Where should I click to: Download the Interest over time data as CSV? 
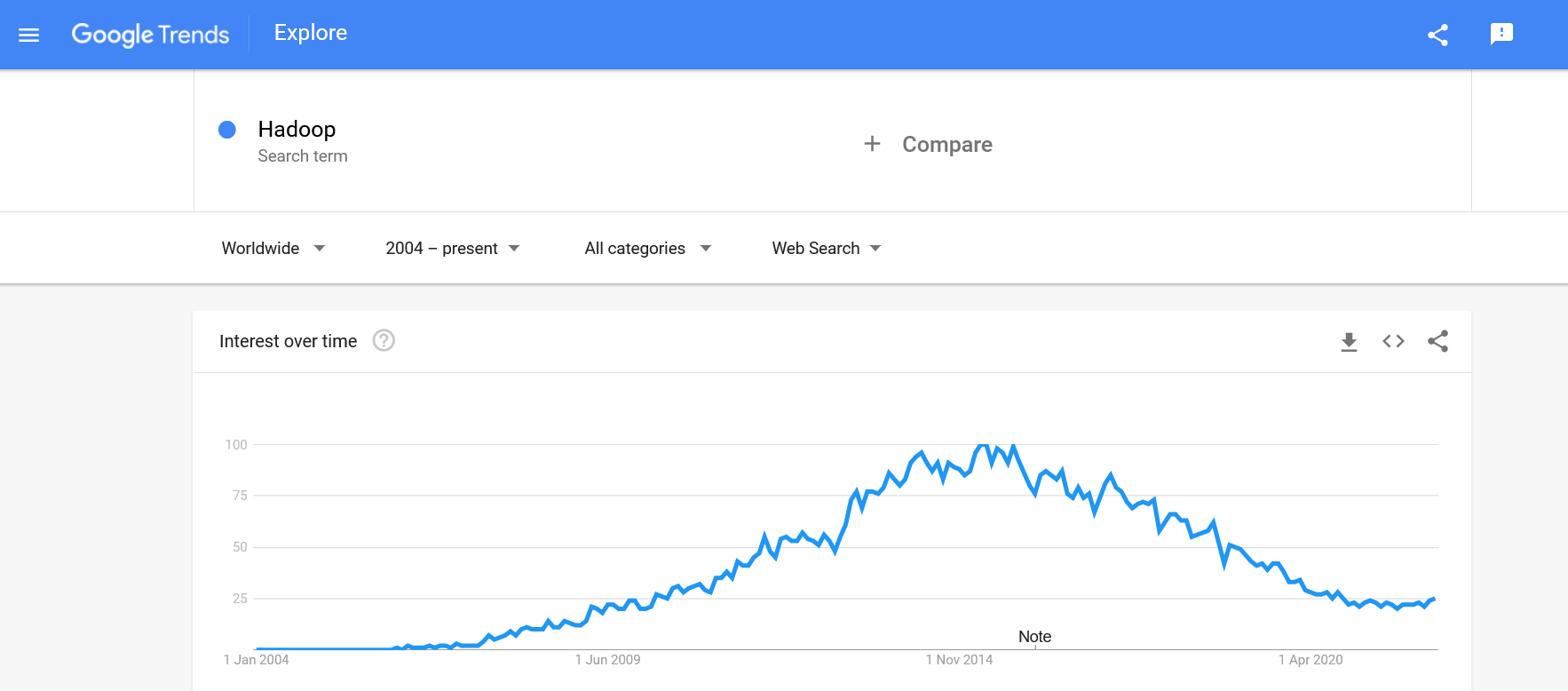coord(1349,341)
